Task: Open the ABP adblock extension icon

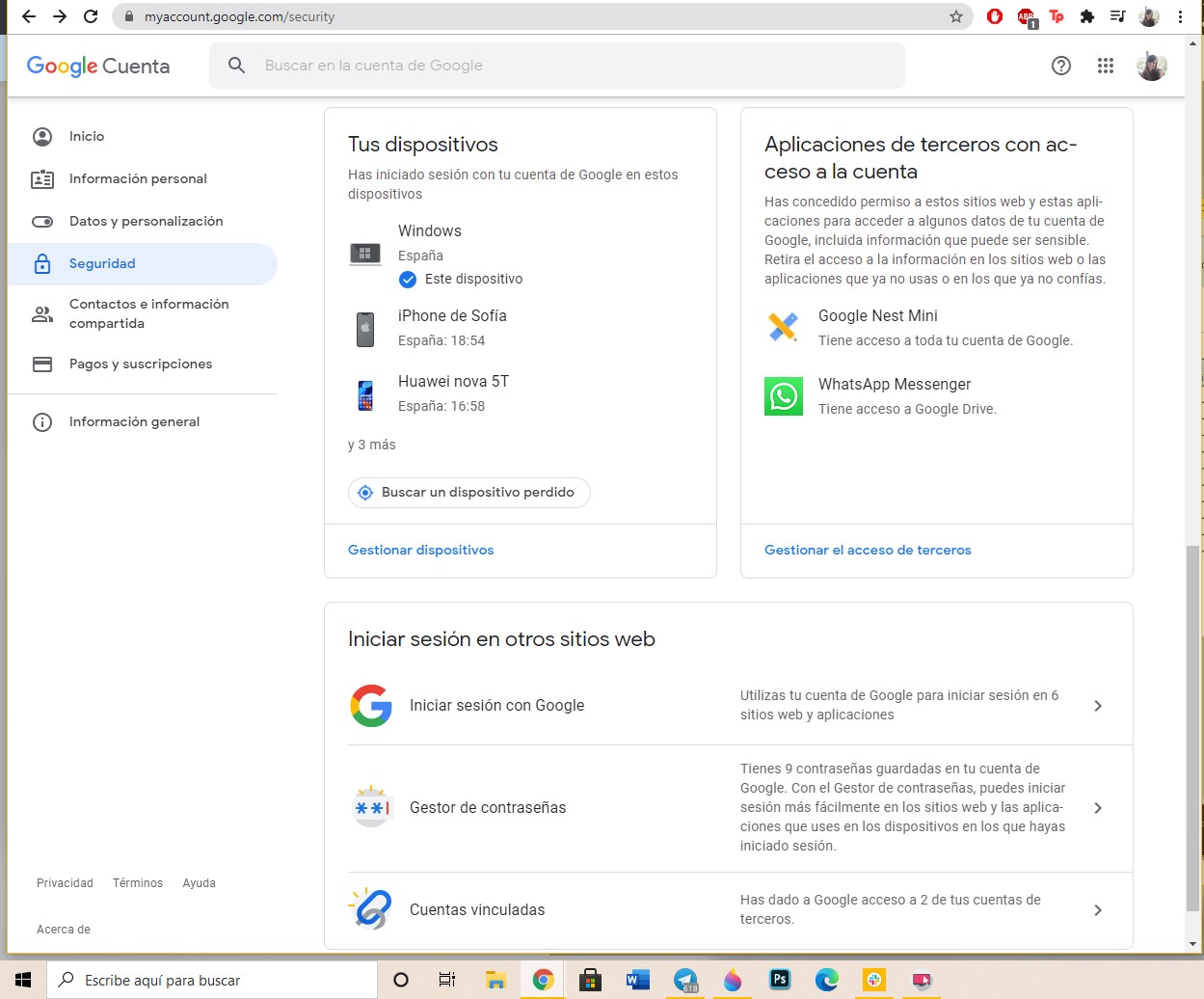Action: coord(1027,17)
